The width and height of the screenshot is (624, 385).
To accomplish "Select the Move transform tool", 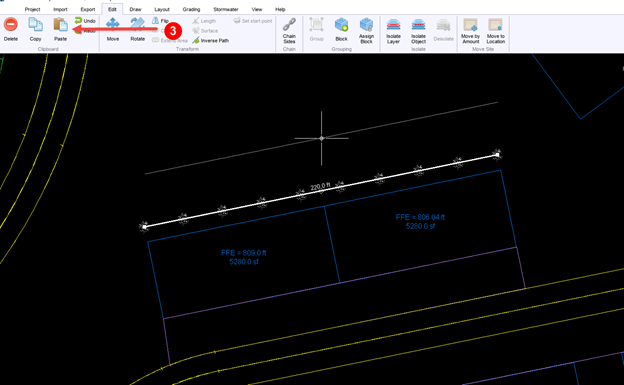I will point(113,29).
